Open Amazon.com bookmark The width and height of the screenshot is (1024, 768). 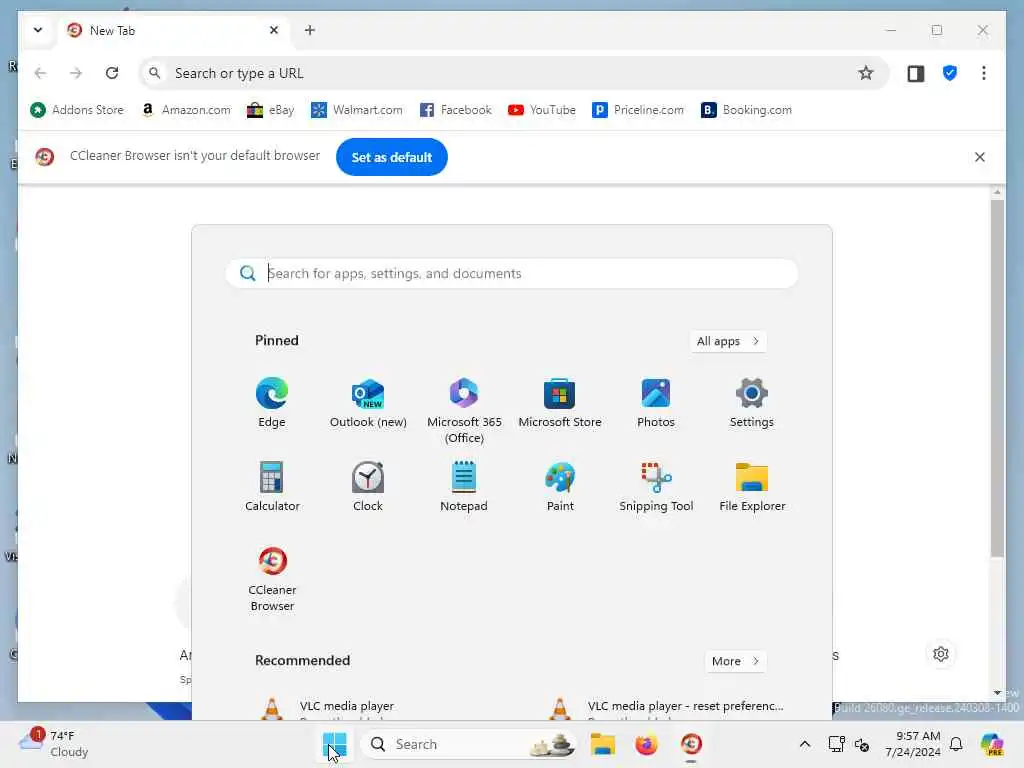pos(186,110)
